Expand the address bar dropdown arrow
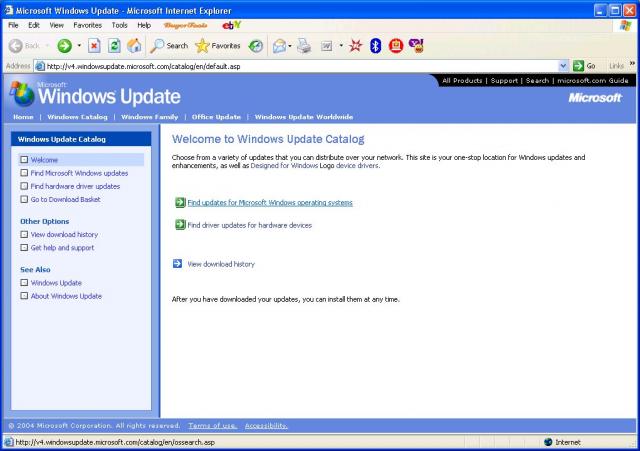Image resolution: width=640 pixels, height=451 pixels. click(x=563, y=66)
